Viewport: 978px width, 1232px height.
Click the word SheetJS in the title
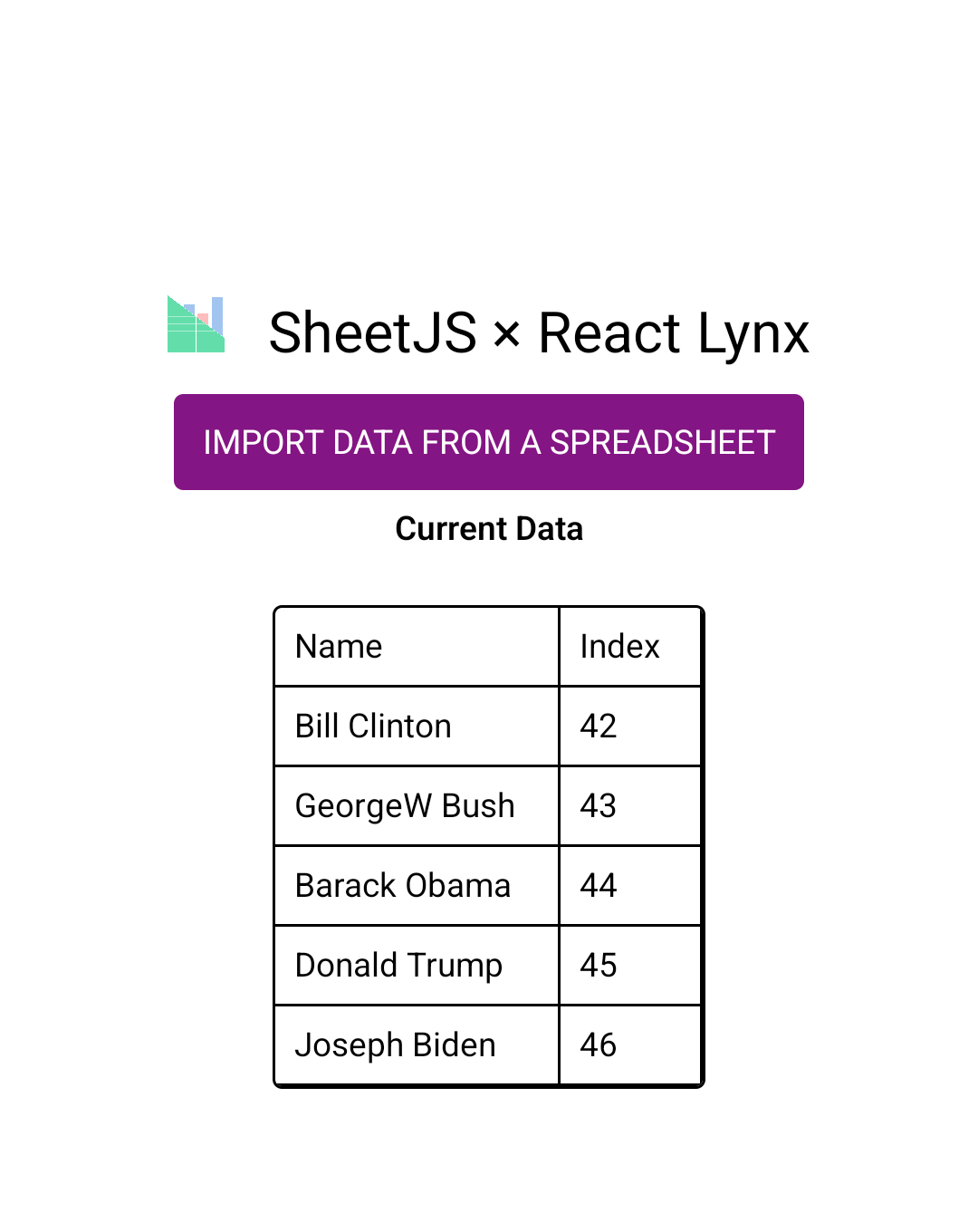372,333
